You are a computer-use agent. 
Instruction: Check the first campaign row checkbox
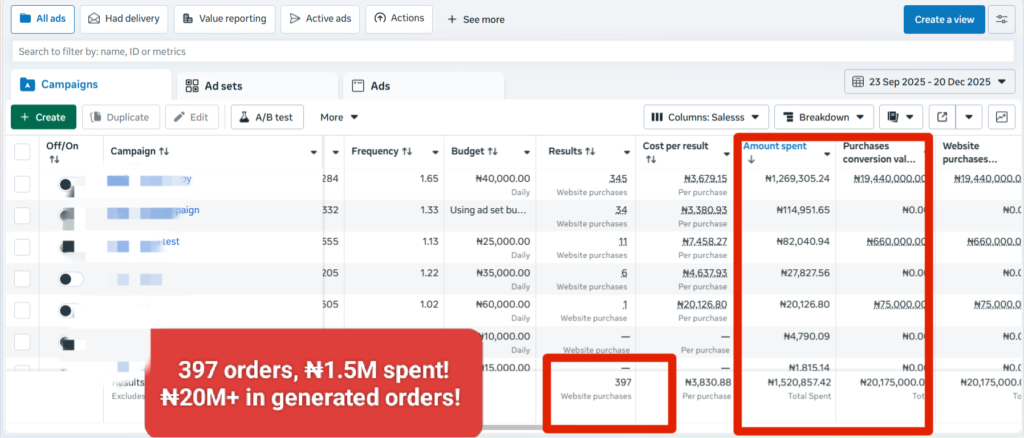point(22,184)
